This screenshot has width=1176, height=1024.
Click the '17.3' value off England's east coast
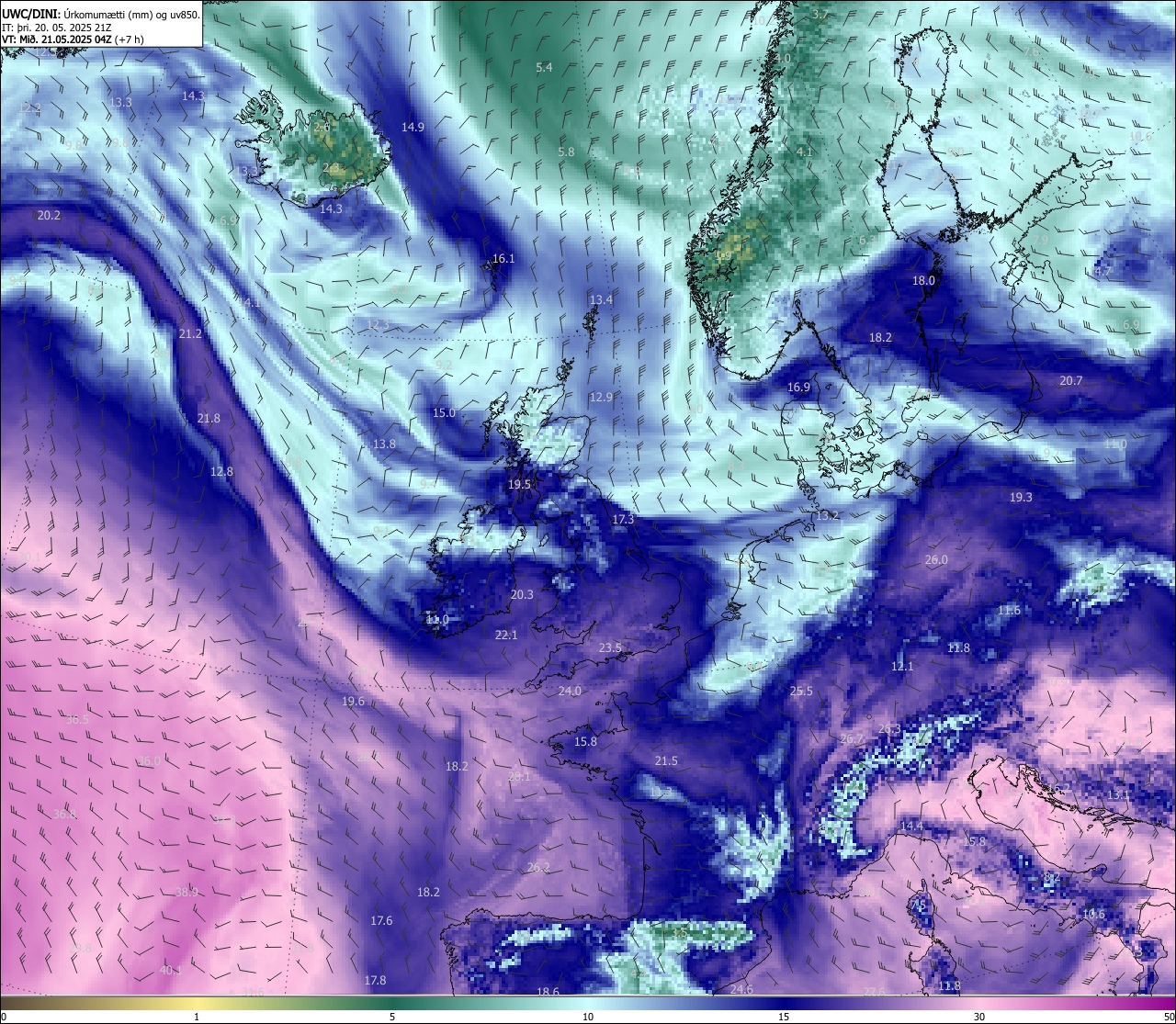(623, 520)
